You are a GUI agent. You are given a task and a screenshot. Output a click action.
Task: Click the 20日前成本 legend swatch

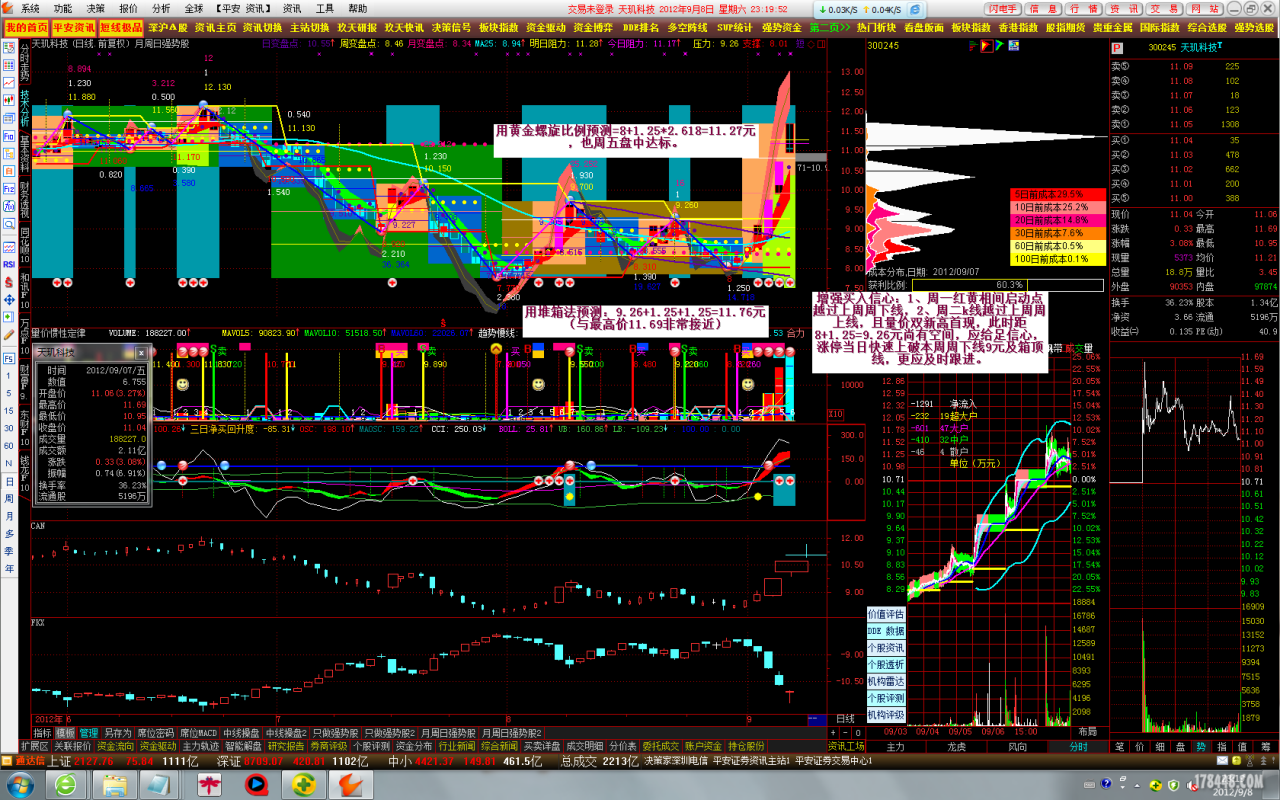point(1057,220)
